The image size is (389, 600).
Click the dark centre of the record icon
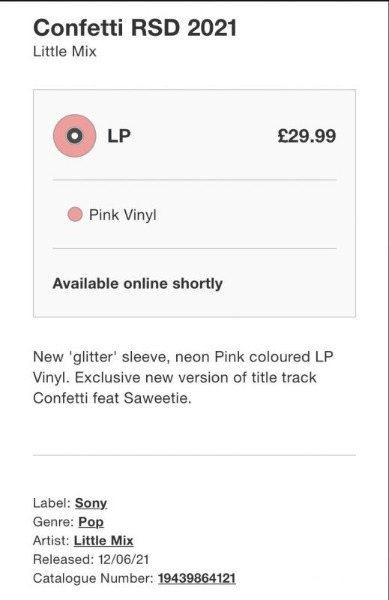click(75, 135)
